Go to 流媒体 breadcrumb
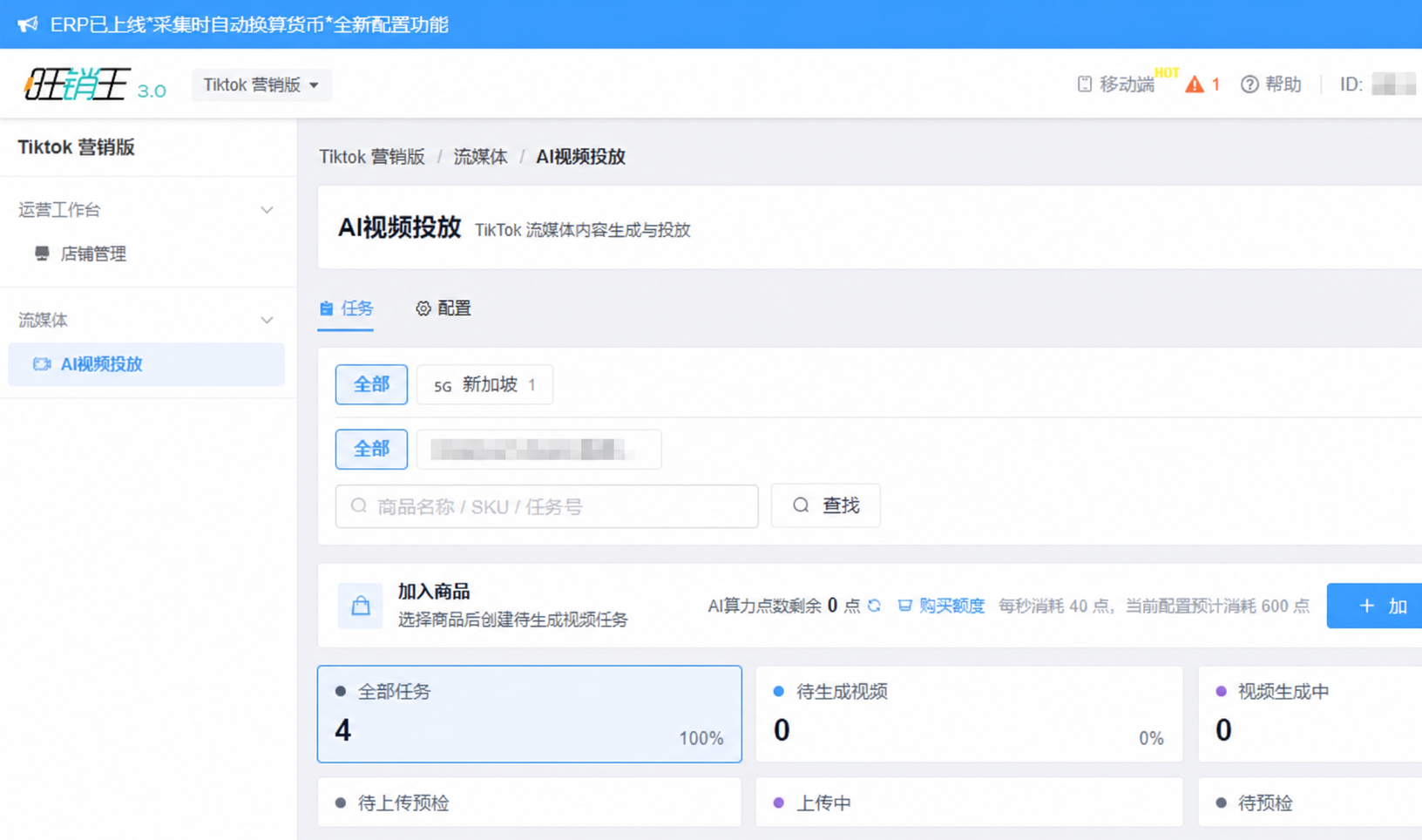This screenshot has width=1422, height=840. click(x=480, y=157)
